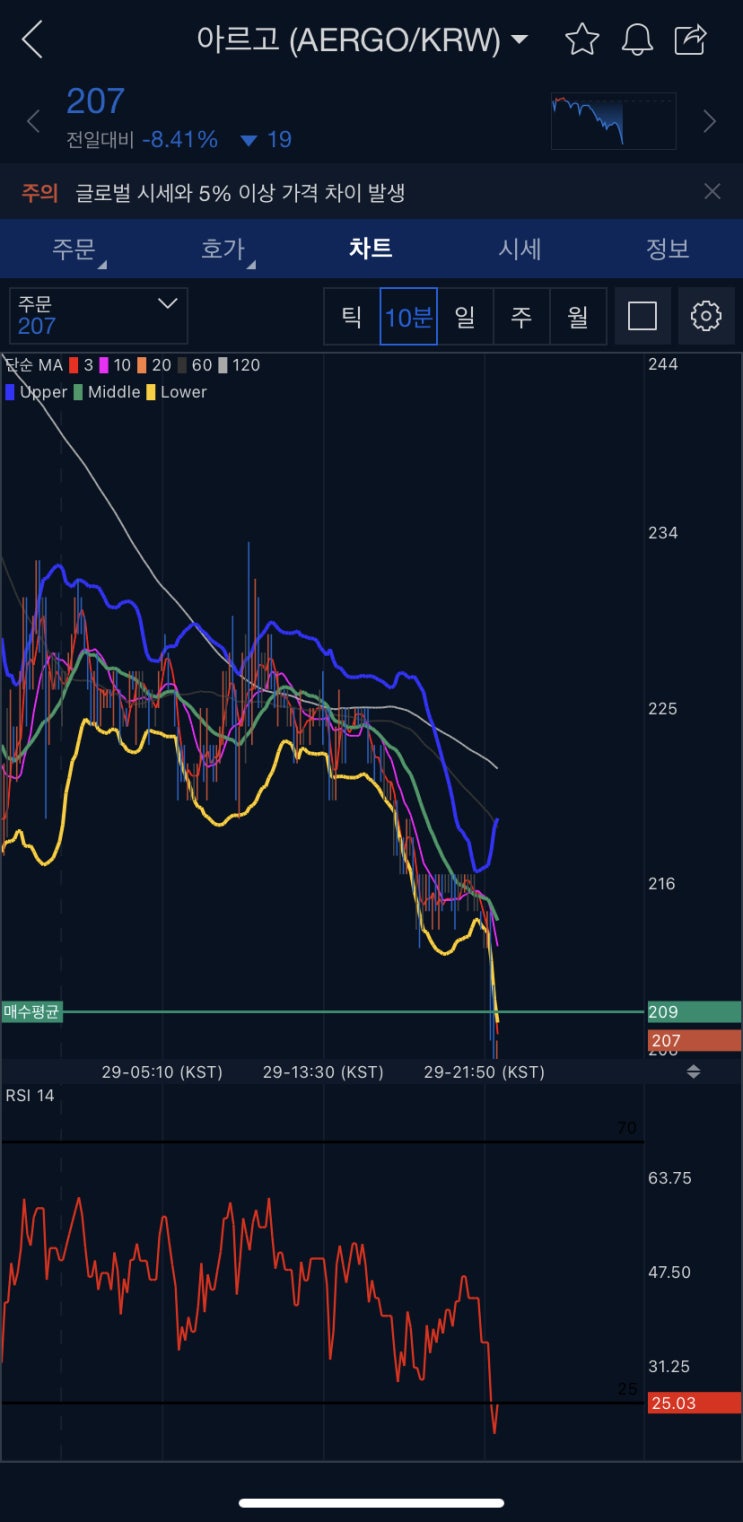Switch to the 호가 tab
This screenshot has height=1522, width=743.
click(x=223, y=249)
